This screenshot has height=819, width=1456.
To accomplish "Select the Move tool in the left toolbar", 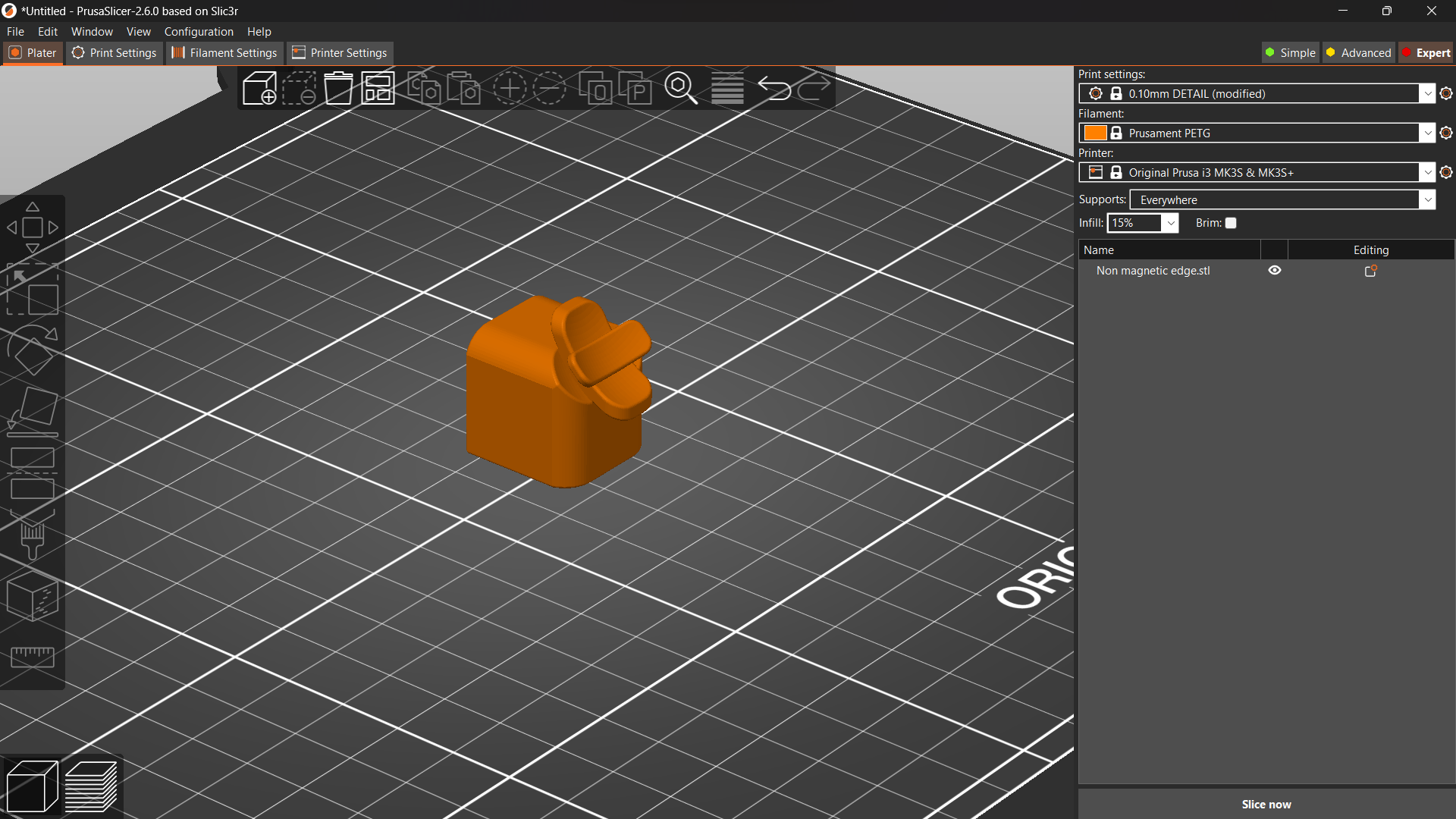I will 33,227.
